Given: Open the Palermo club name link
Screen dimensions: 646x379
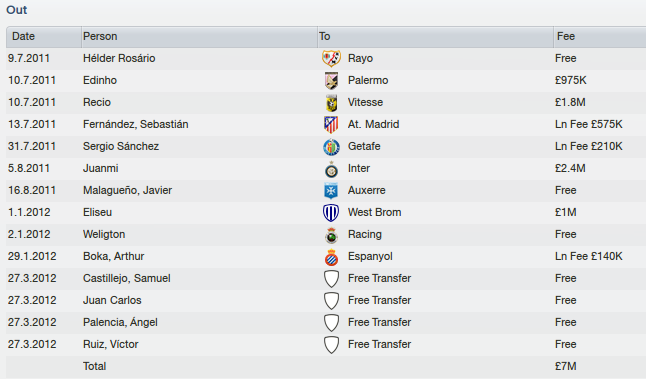Looking at the screenshot, I should pyautogui.click(x=368, y=80).
